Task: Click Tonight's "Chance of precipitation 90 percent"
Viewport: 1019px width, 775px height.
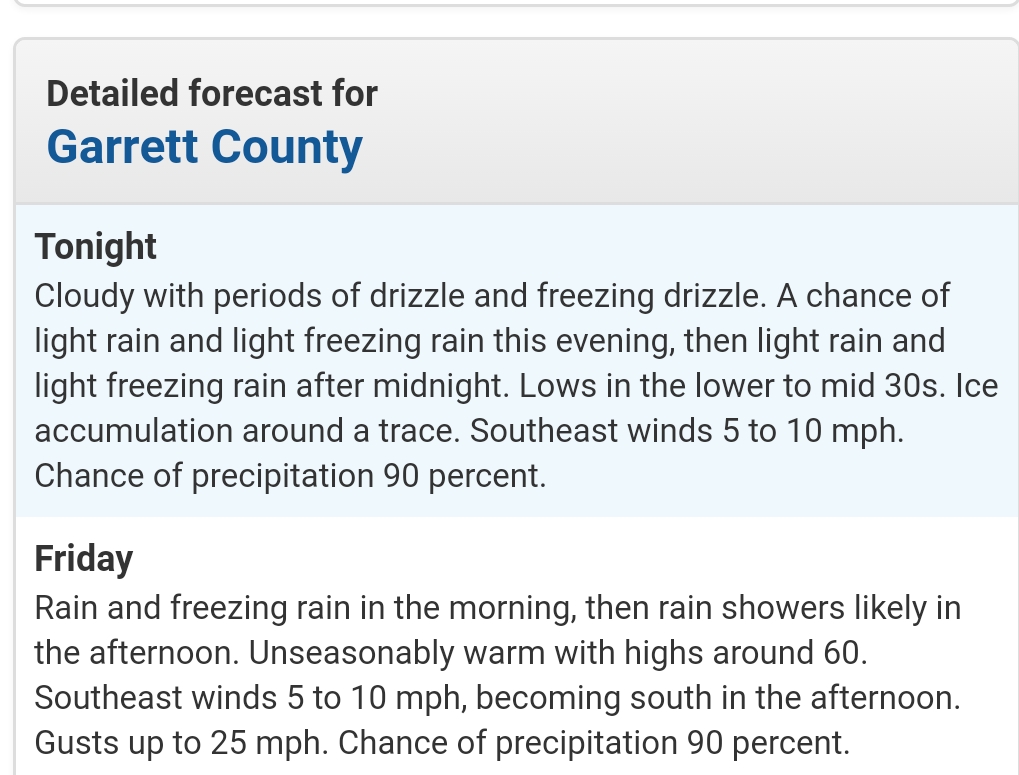Action: pos(290,476)
